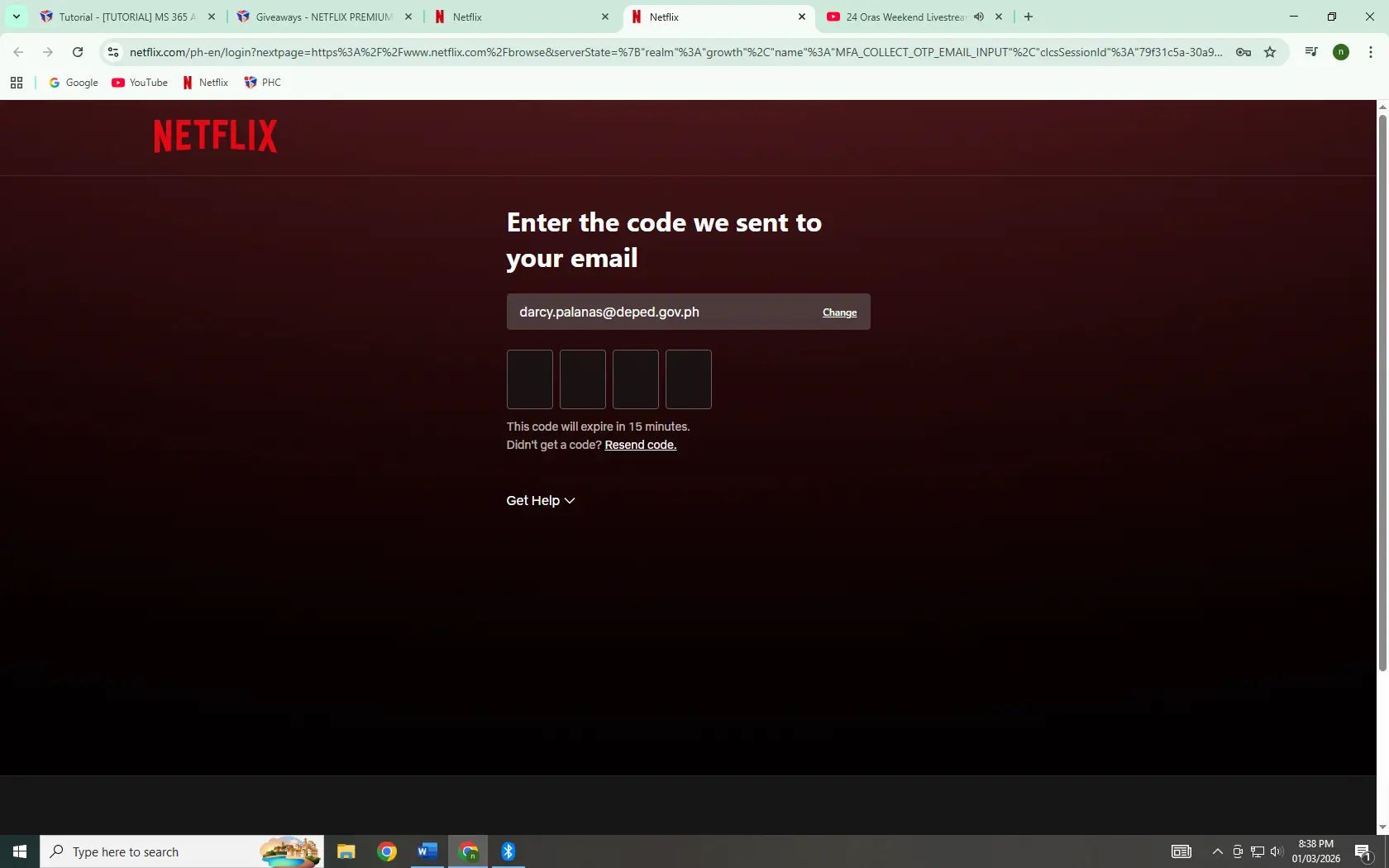Click the address bar URL
Screen dimensions: 1389x868
(675, 52)
